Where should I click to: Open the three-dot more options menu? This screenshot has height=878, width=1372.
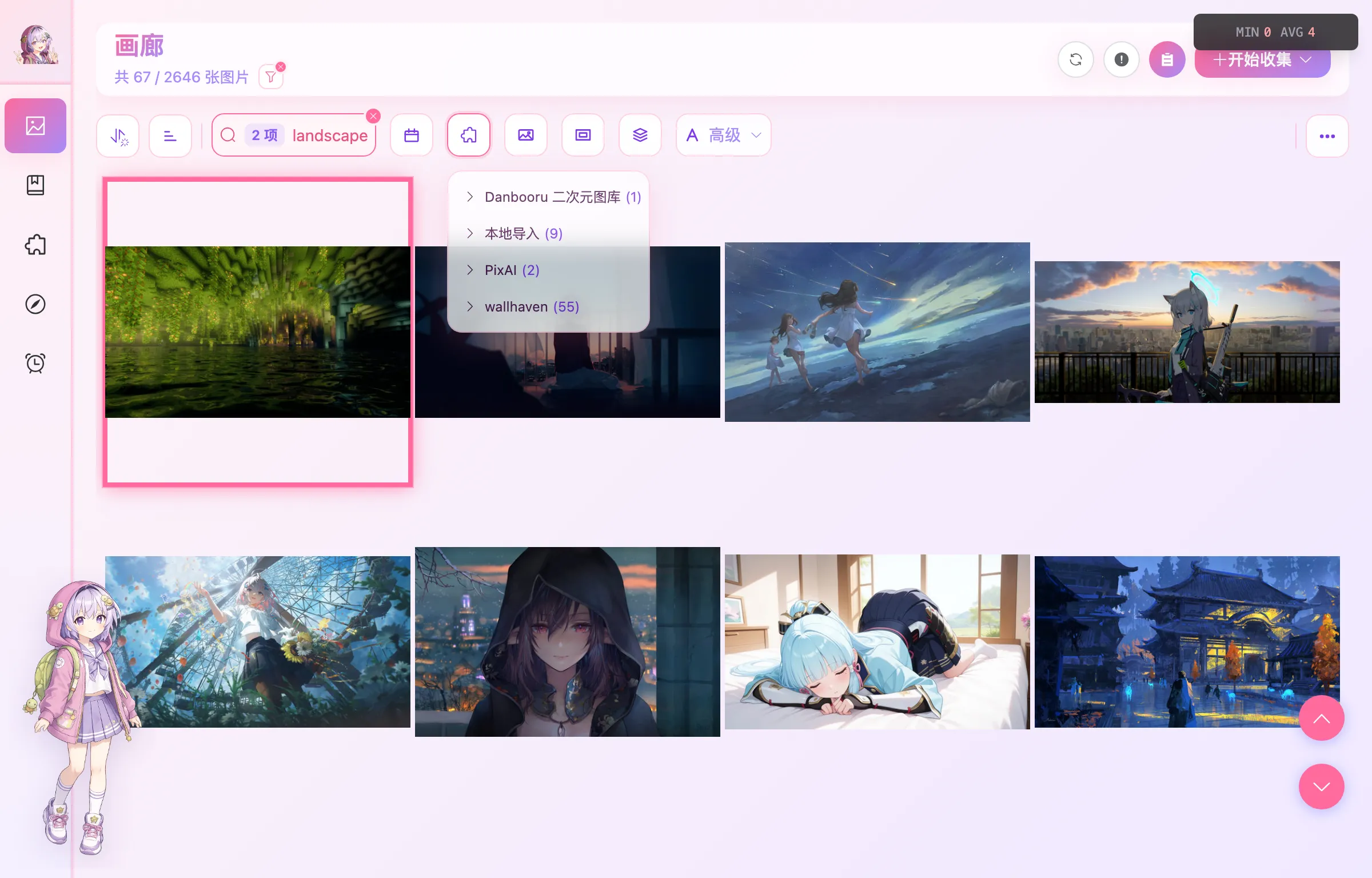pos(1327,136)
